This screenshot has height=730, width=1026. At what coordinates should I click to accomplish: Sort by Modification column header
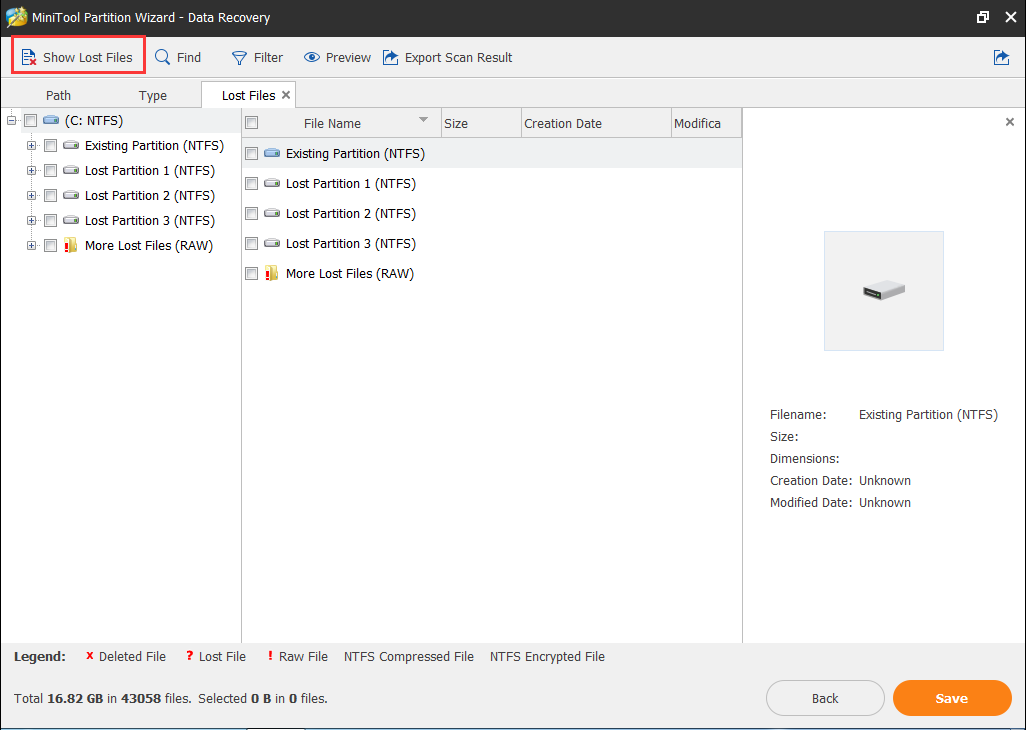click(707, 124)
